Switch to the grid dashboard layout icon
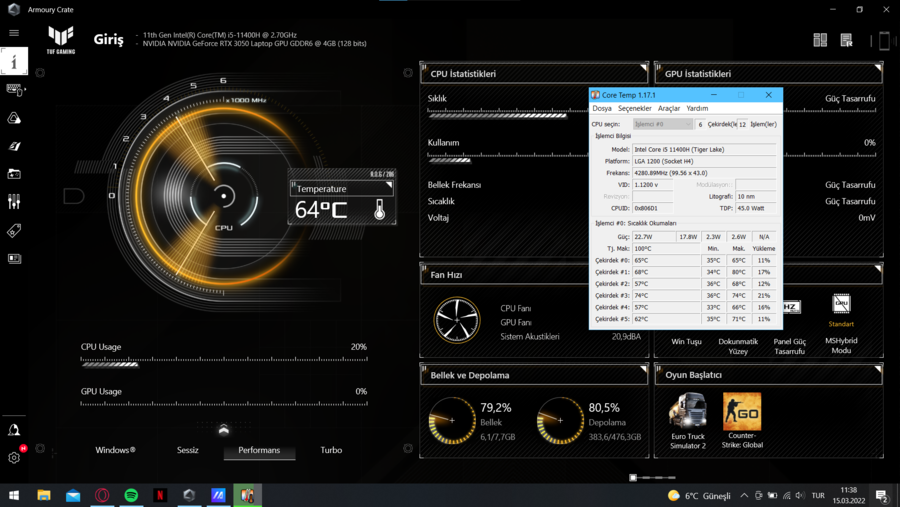This screenshot has height=507, width=900. (x=820, y=40)
